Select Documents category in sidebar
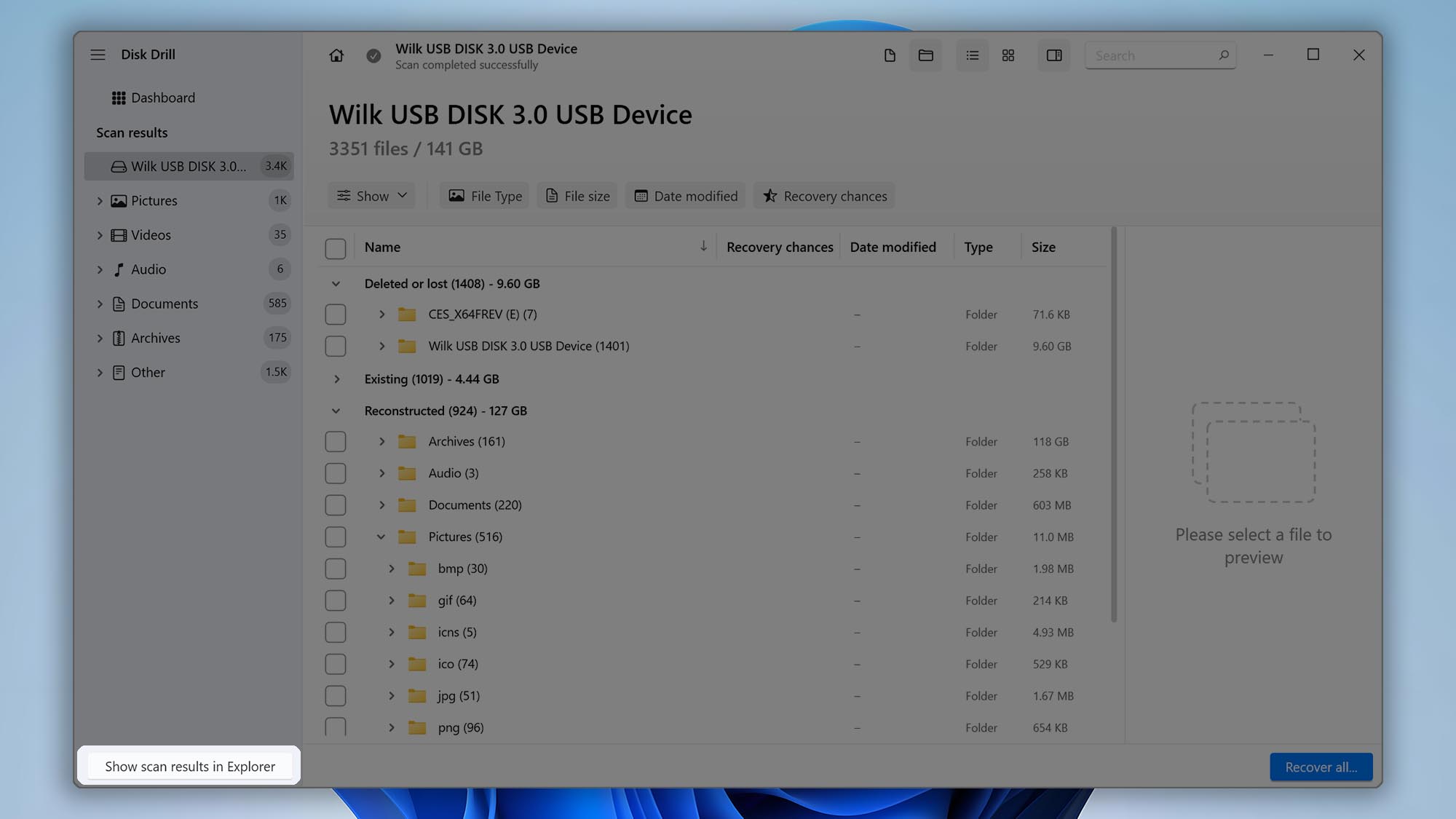This screenshot has width=1456, height=819. 189,304
